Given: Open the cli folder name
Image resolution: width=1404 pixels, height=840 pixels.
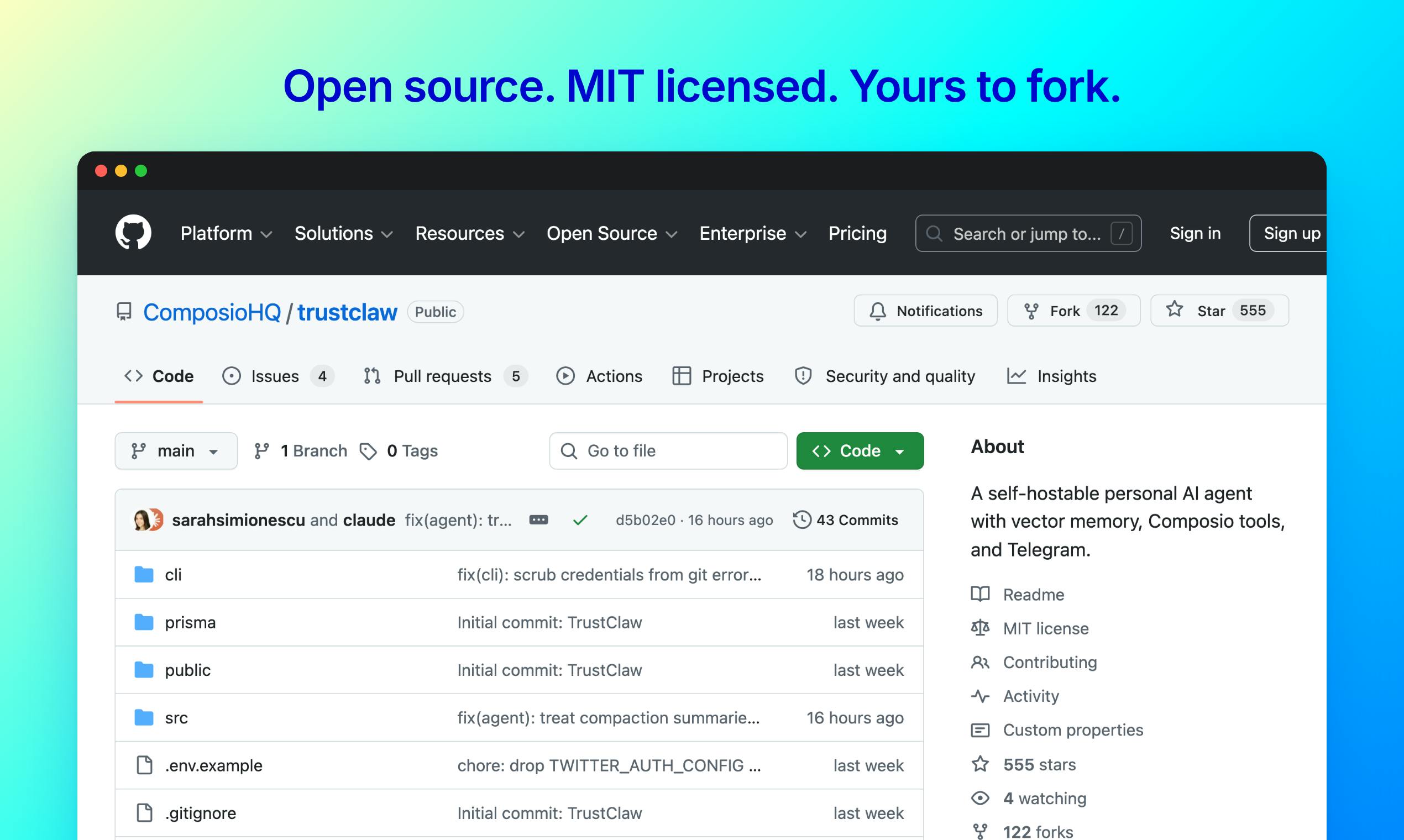Looking at the screenshot, I should click(x=173, y=575).
